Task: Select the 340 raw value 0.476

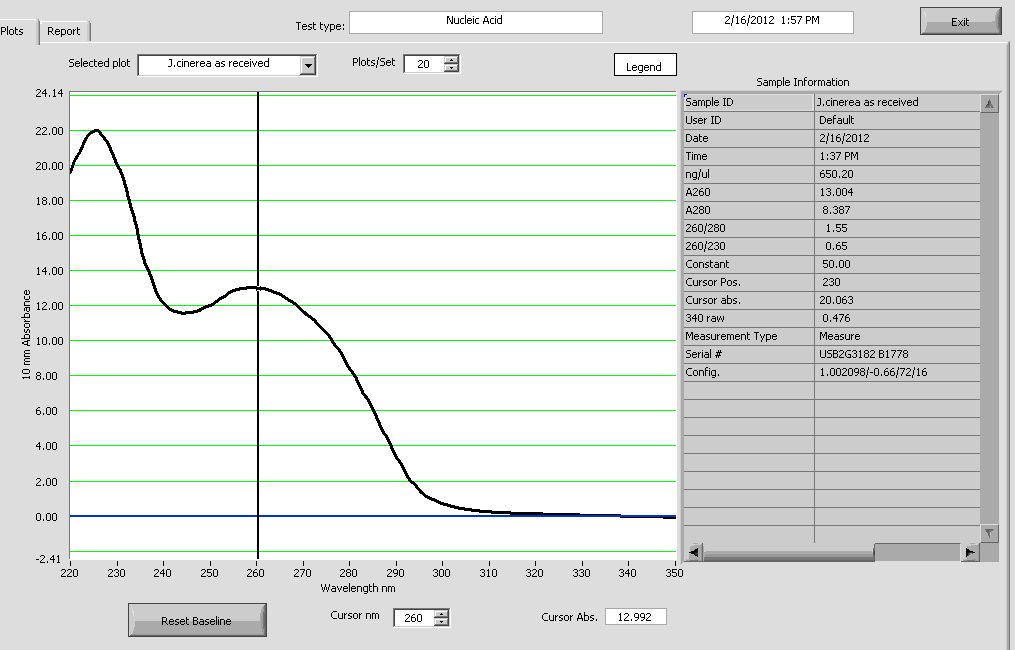Action: 897,319
